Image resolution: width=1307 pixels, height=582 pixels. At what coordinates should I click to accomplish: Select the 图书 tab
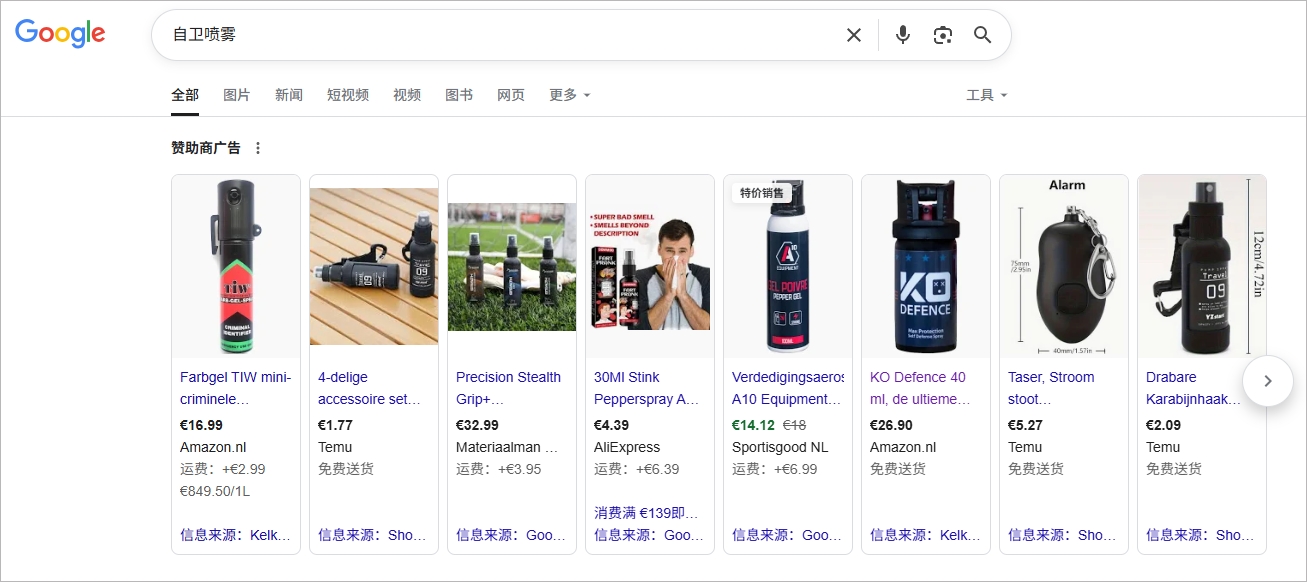459,95
